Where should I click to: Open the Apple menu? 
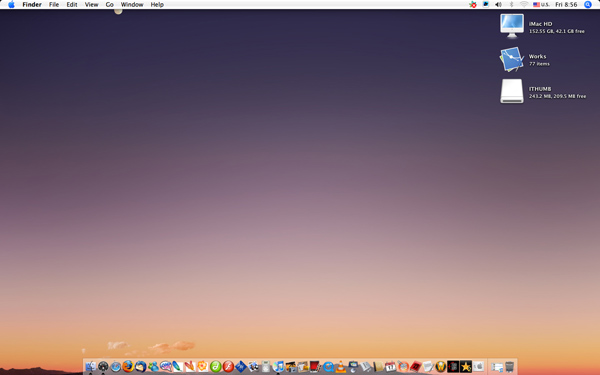click(11, 5)
